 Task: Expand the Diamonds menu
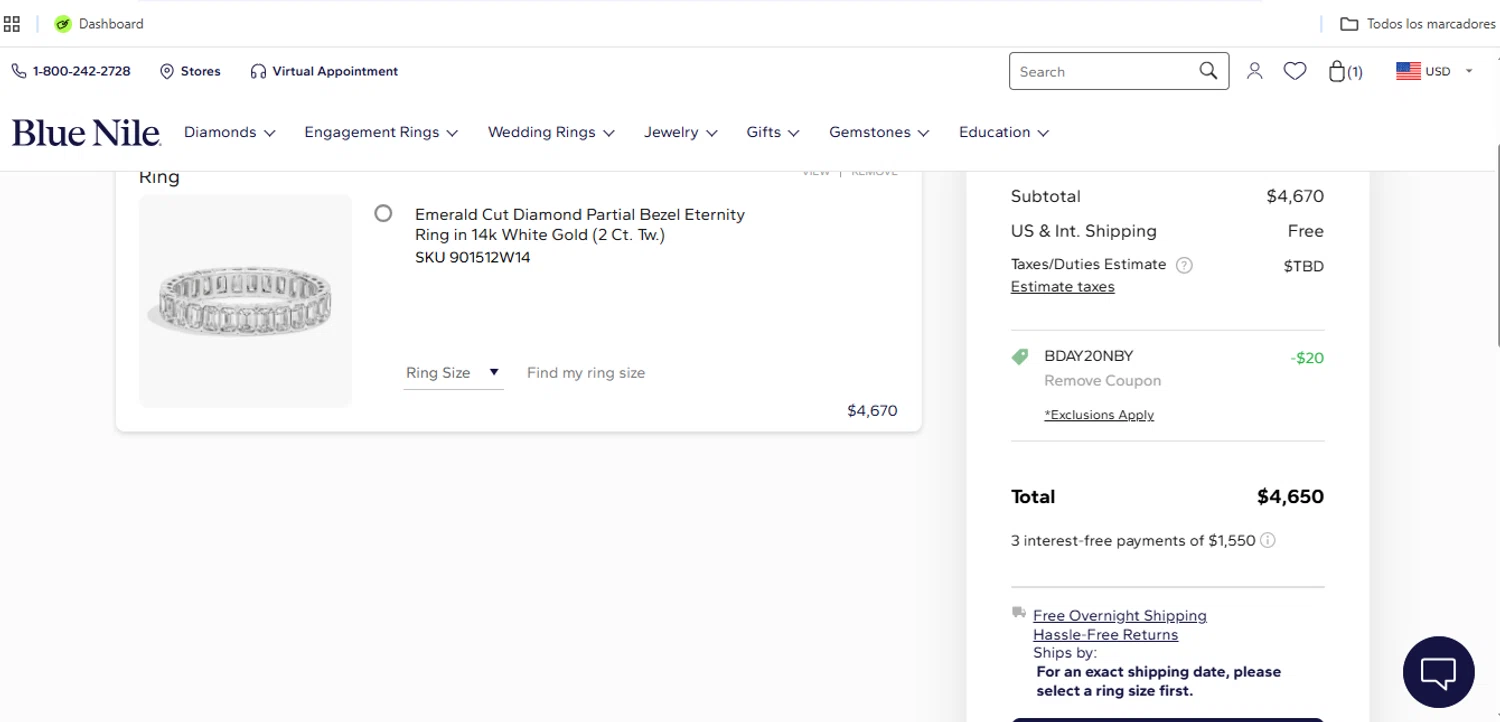[230, 132]
